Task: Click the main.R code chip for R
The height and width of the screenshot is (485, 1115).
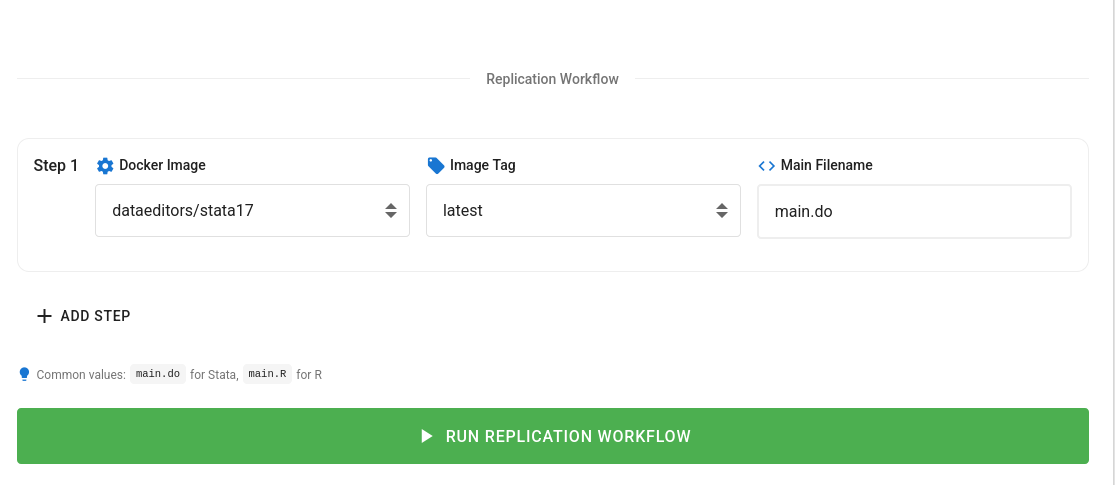Action: 267,374
